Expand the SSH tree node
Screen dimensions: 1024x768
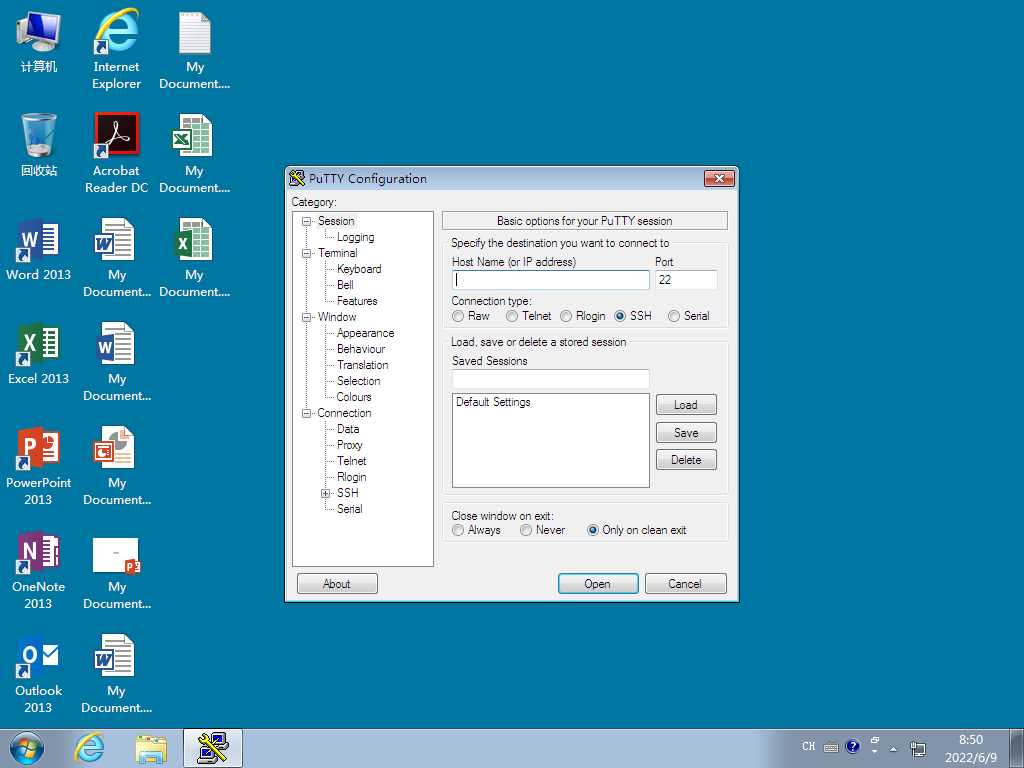pyautogui.click(x=325, y=493)
